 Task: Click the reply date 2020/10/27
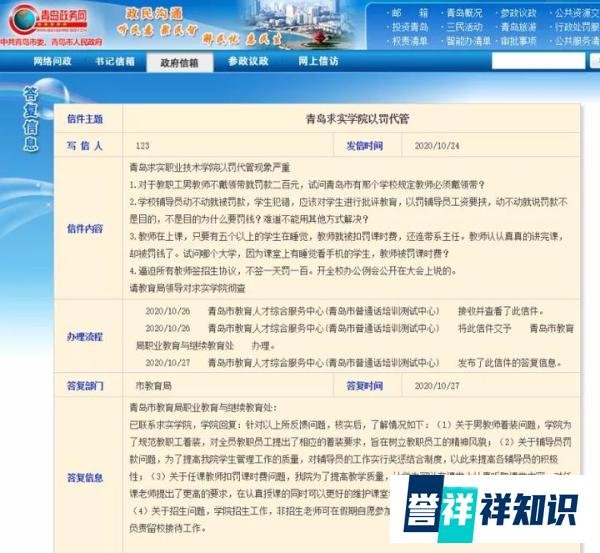click(x=437, y=386)
